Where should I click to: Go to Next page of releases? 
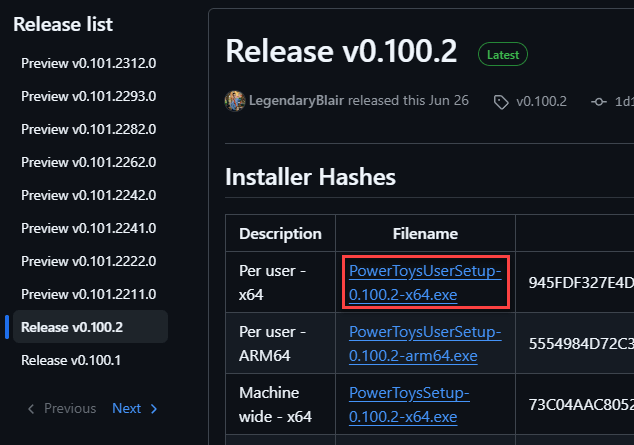click(135, 409)
